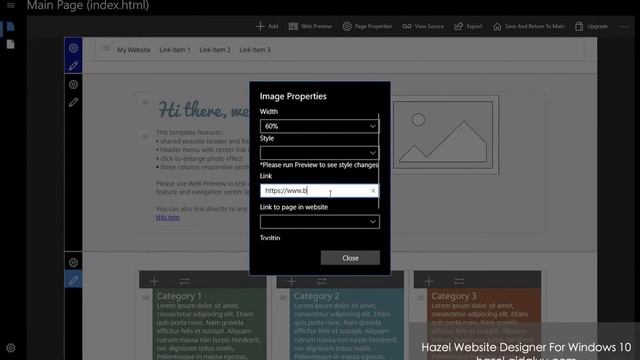Click the Close button in dialog
The height and width of the screenshot is (360, 640).
coord(350,258)
